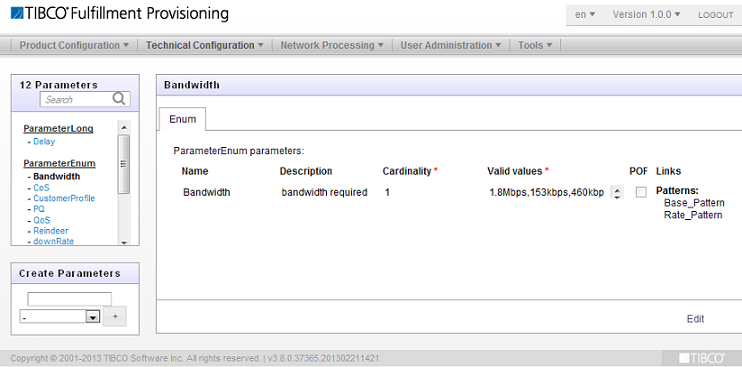
Task: Click the parameter list scroll down arrow
Action: pyautogui.click(x=124, y=242)
